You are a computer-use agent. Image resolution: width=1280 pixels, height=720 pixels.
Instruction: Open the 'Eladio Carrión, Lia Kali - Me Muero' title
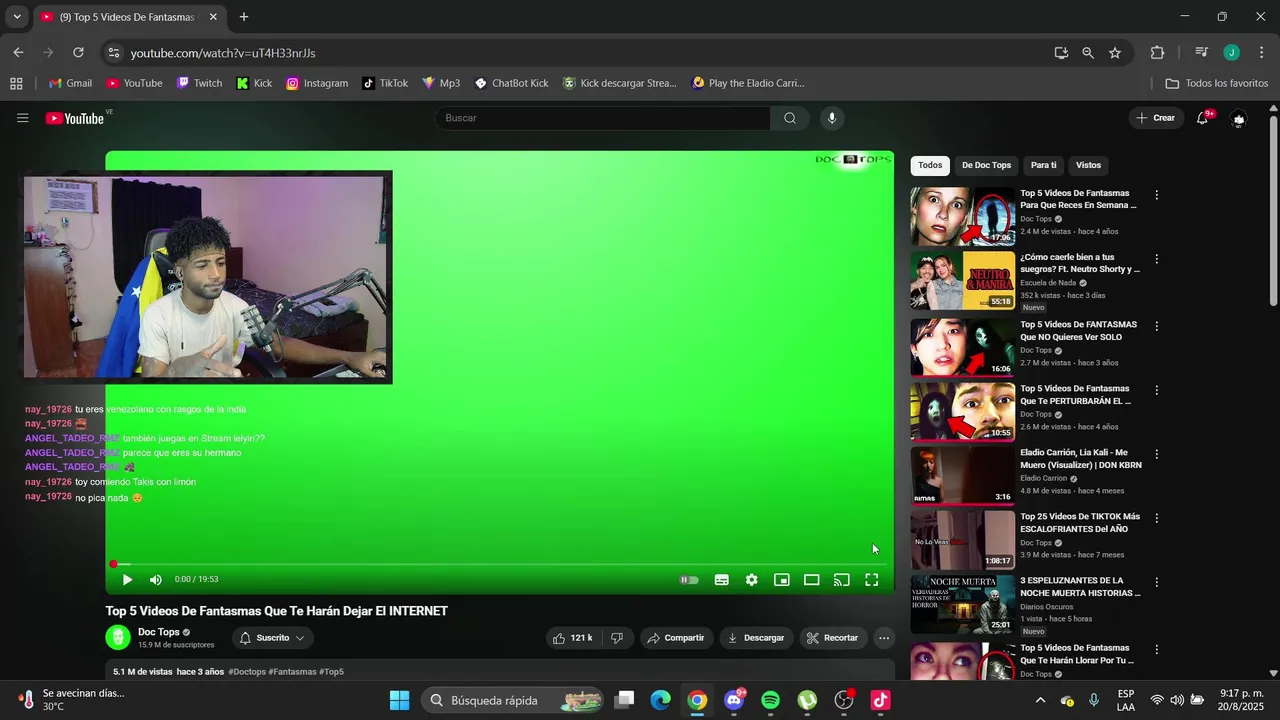tap(1080, 458)
